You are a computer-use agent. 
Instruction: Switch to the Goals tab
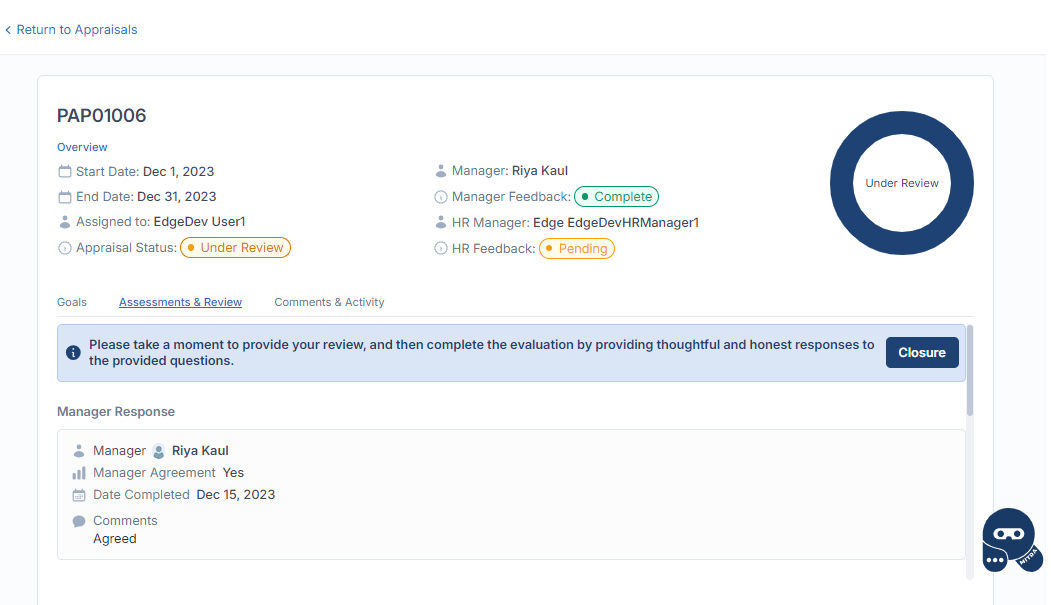click(x=72, y=302)
